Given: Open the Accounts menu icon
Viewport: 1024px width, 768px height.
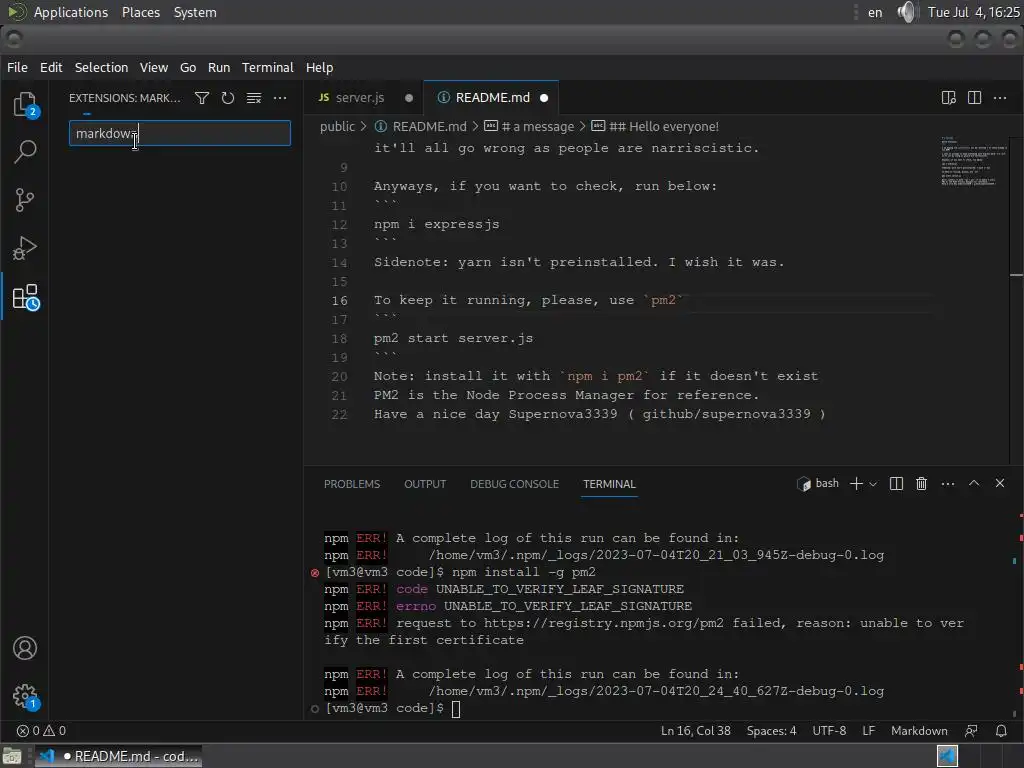Looking at the screenshot, I should (25, 648).
